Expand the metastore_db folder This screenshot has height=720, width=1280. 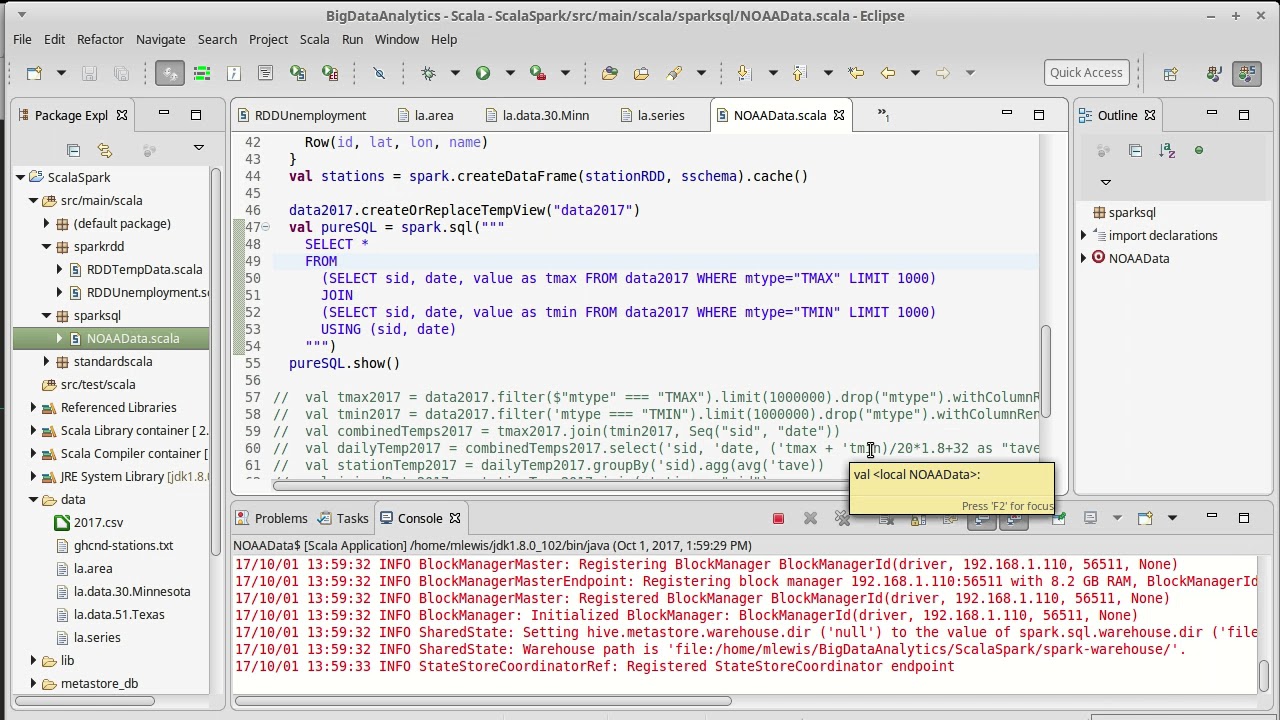33,683
